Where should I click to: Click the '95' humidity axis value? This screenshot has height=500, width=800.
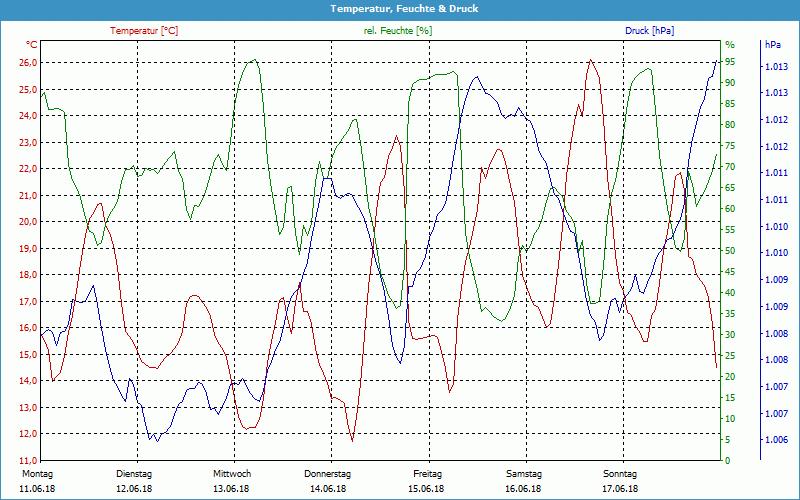730,62
